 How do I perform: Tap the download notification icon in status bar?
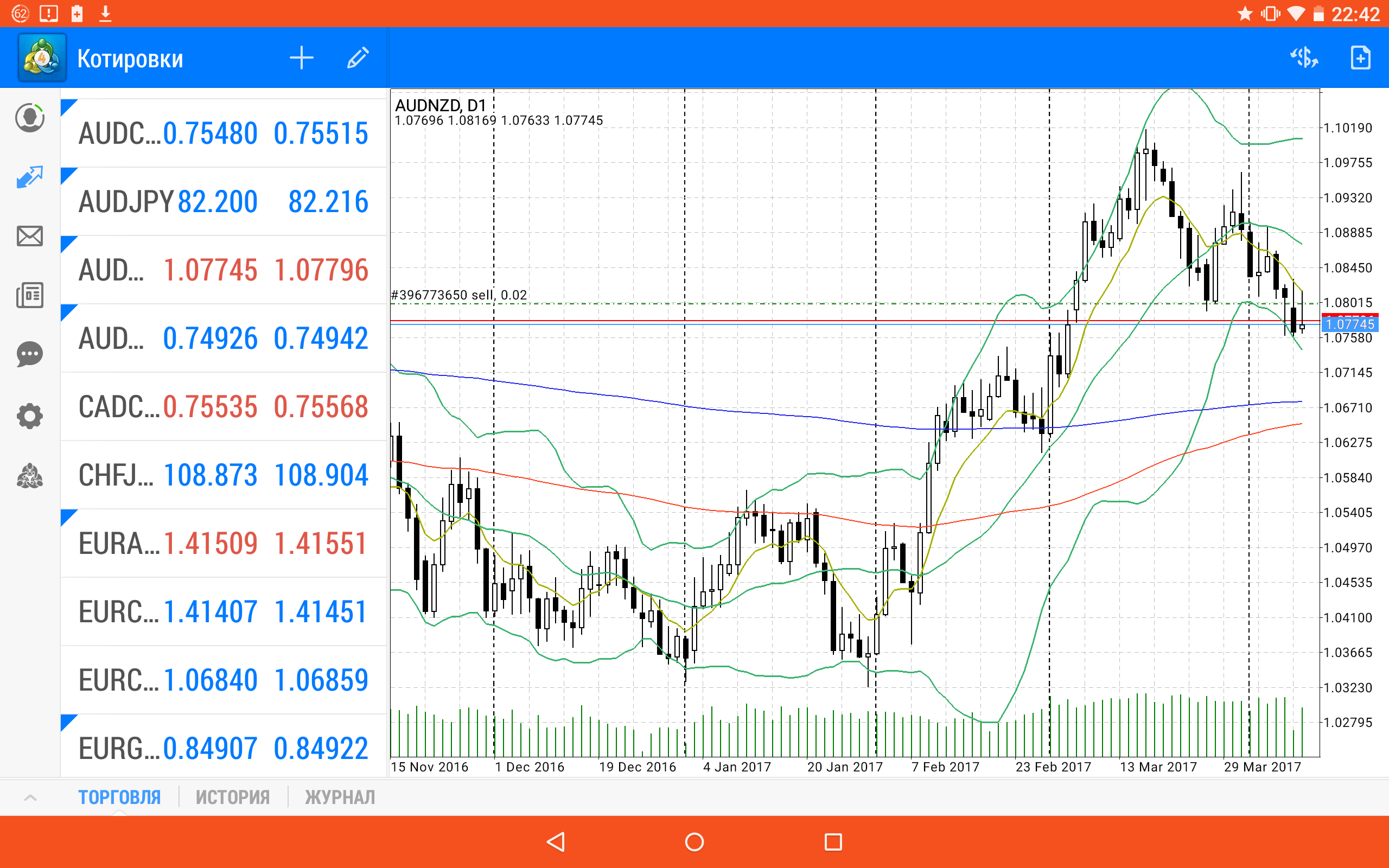[x=105, y=14]
